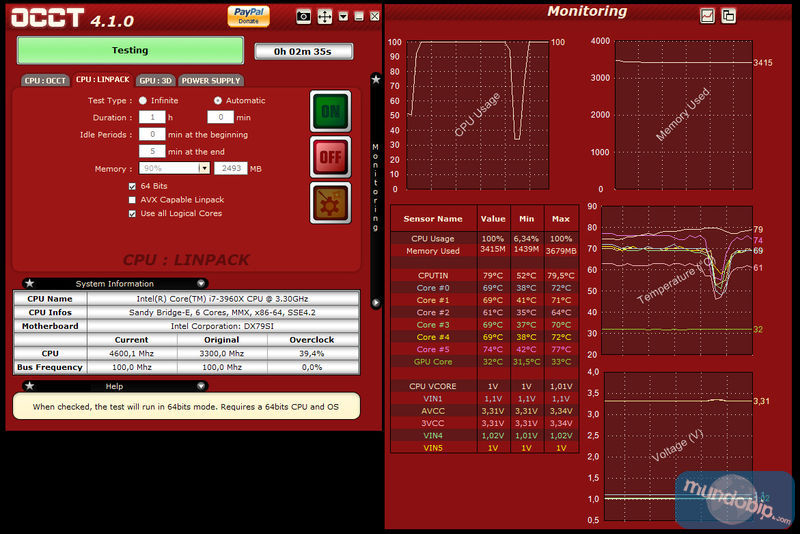Click the CPU current 4600,1 Mhz cell
800x534 pixels.
132,353
